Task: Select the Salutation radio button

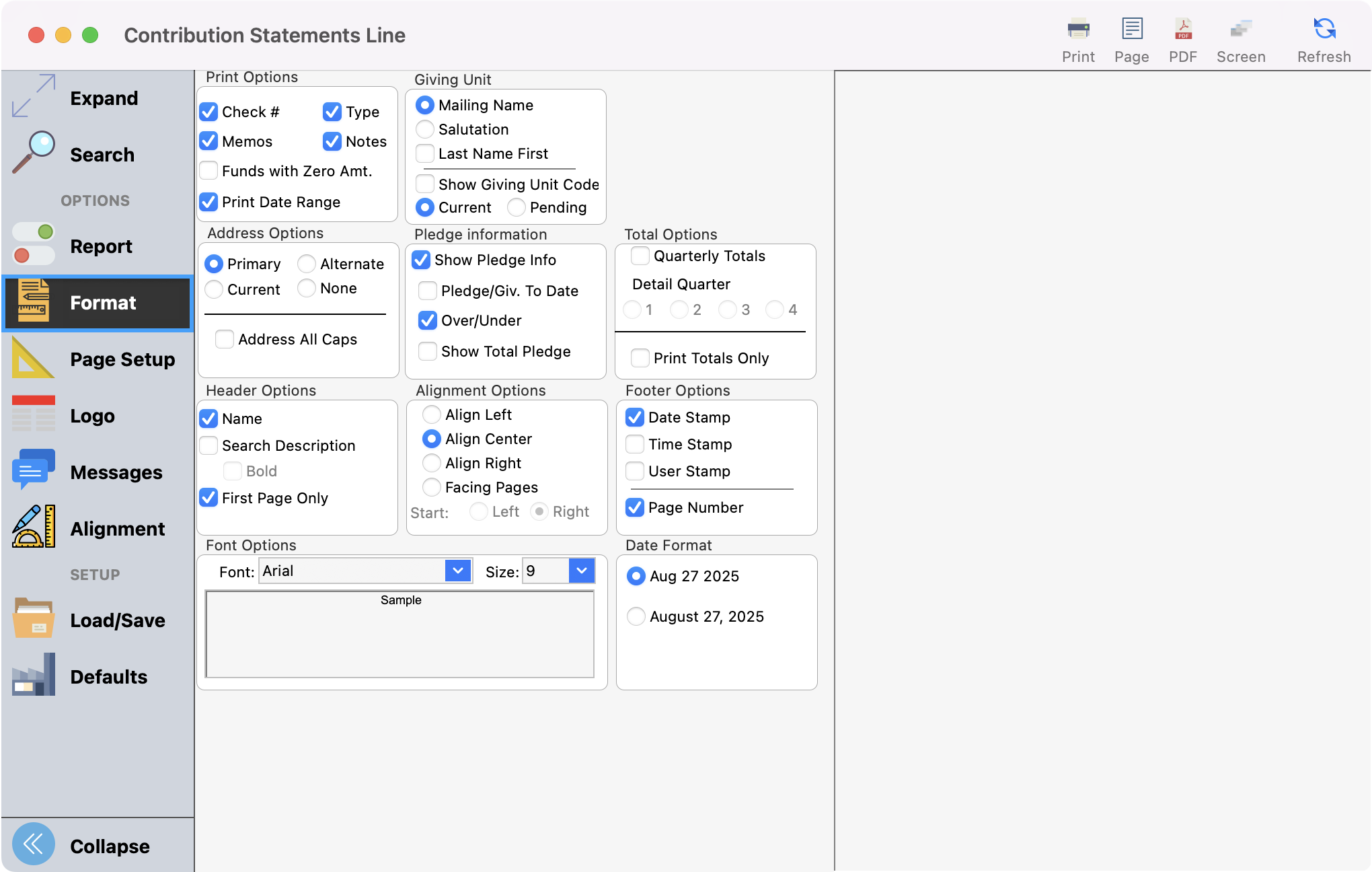Action: (424, 129)
